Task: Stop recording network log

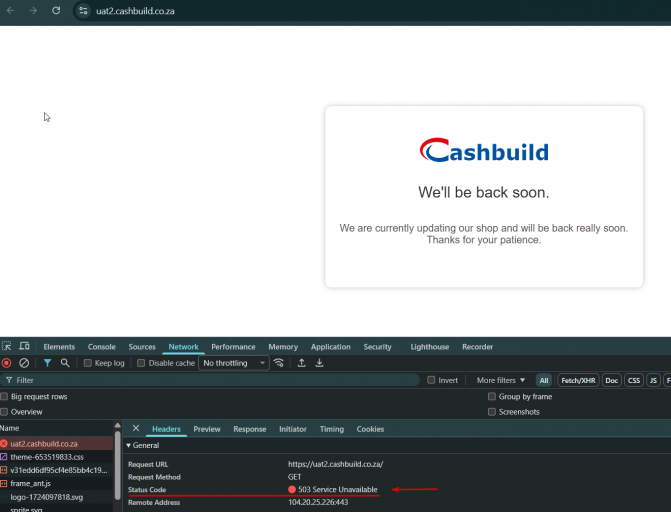Action: [x=6, y=363]
